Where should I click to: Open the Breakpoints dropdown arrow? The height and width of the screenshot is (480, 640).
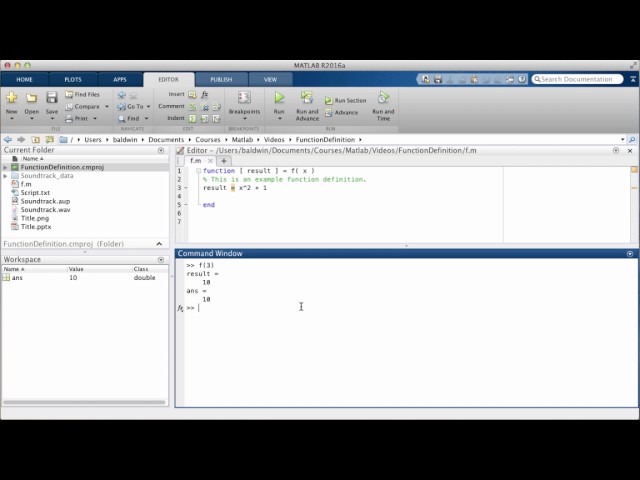244,119
